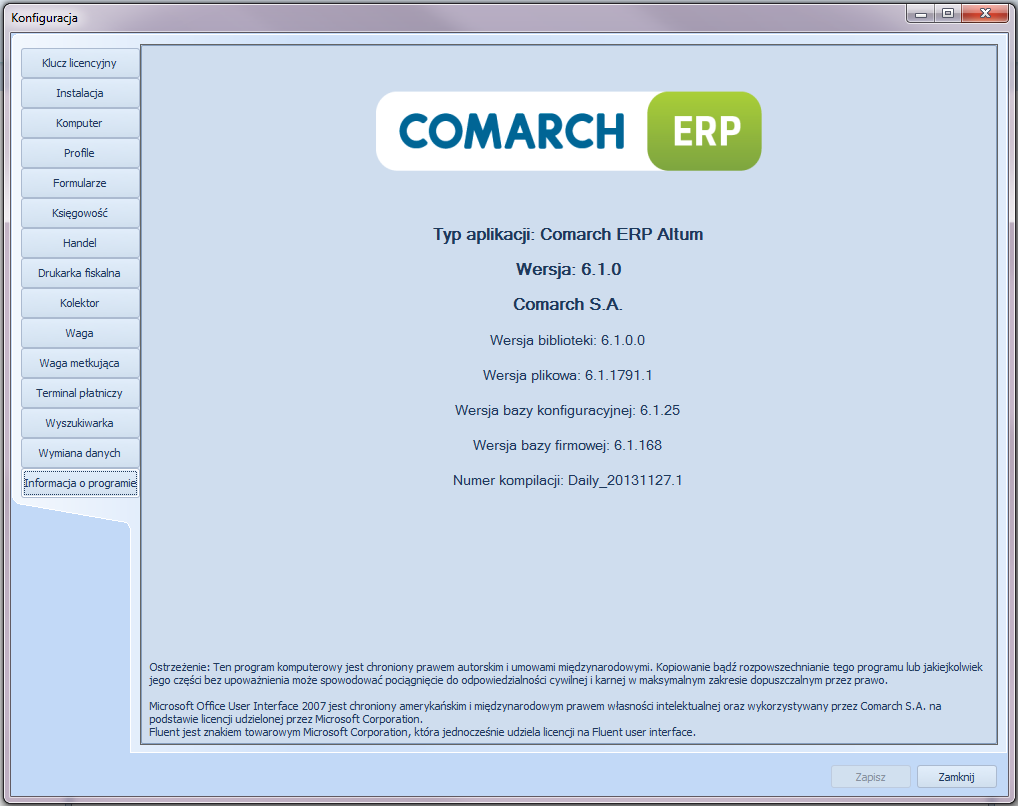Screen dimensions: 1018x806
Task: Click 'Wersja plikowa: 6.1.1791.1' text
Action: (567, 375)
